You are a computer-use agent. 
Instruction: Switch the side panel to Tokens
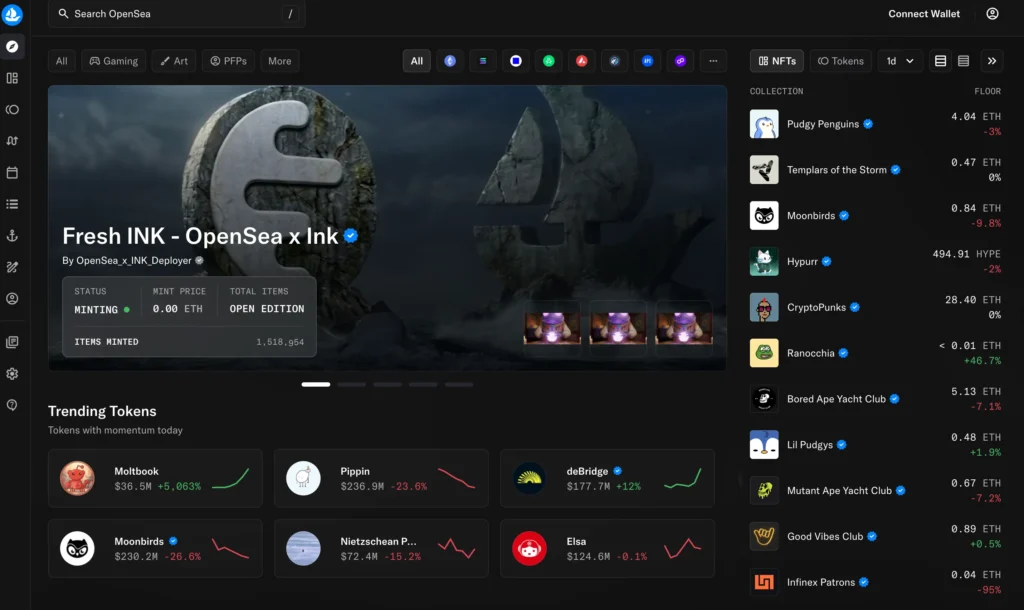(841, 61)
